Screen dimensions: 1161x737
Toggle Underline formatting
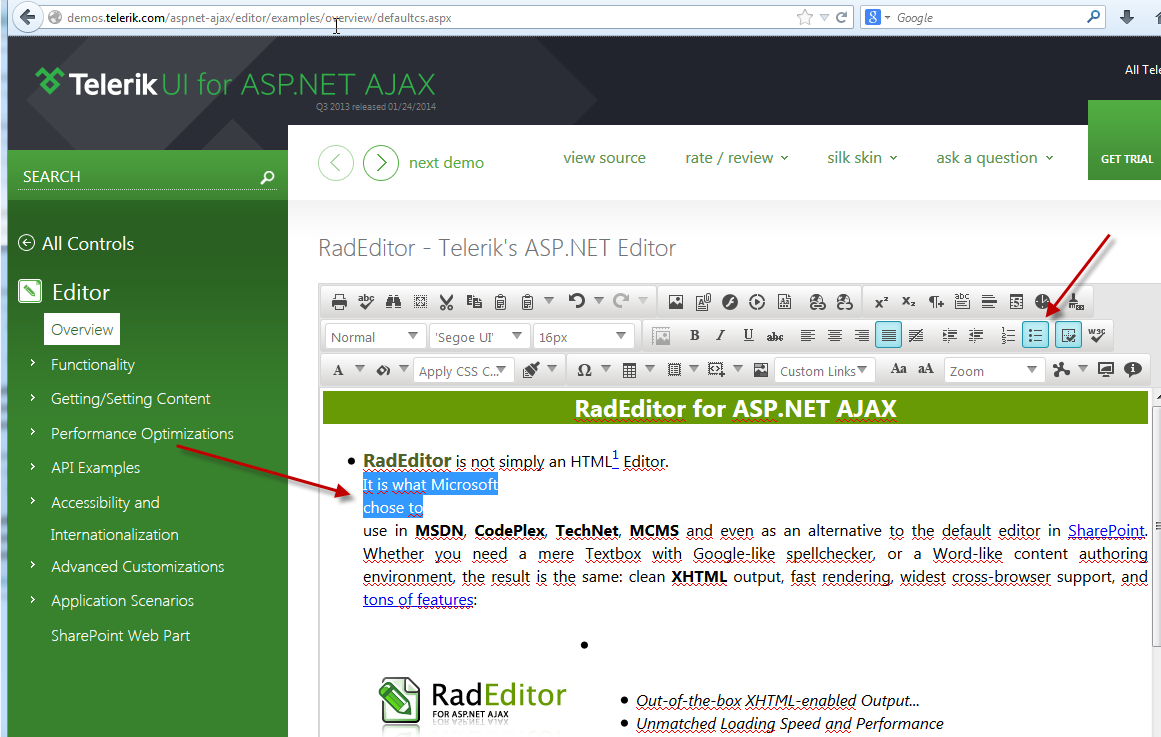pos(749,336)
